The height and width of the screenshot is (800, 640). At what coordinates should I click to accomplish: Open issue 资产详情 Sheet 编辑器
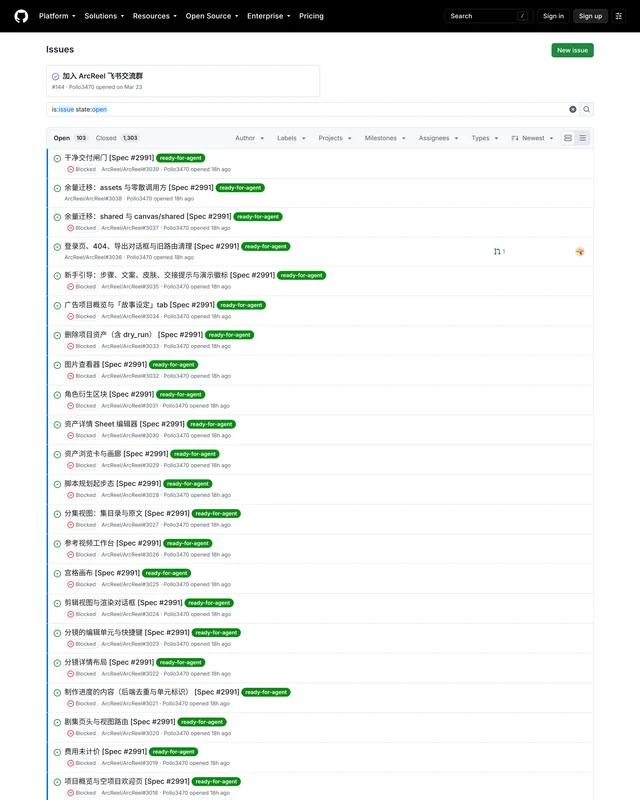click(x=125, y=424)
